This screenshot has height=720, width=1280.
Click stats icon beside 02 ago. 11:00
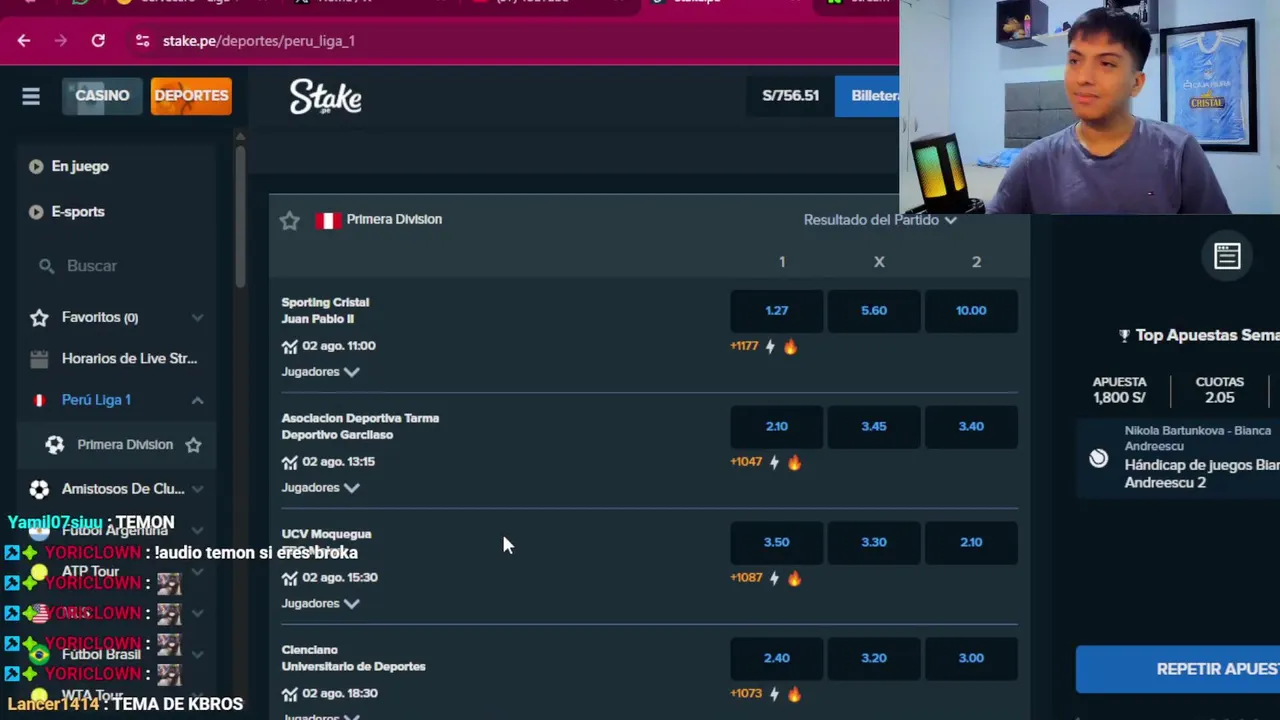tap(290, 346)
